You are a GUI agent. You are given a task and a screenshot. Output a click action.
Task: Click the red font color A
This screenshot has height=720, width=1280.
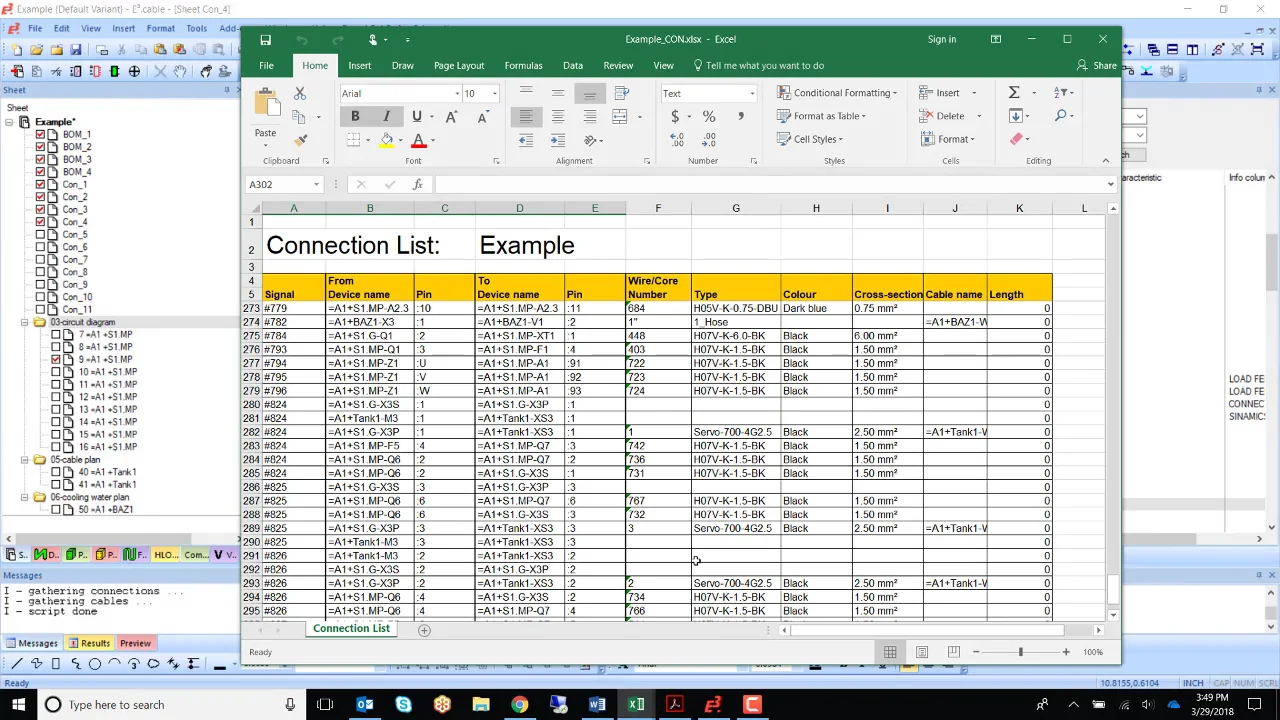[x=418, y=141]
